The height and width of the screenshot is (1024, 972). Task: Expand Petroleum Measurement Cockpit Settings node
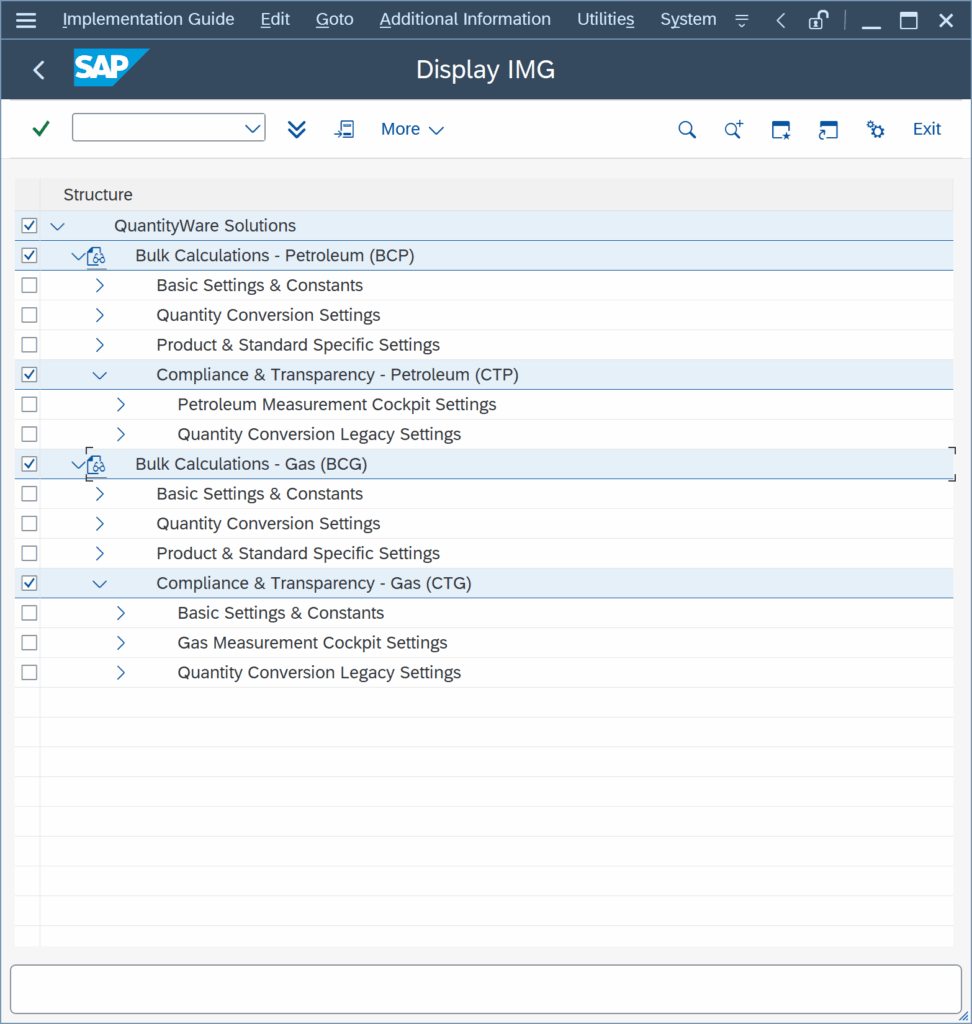click(x=120, y=405)
